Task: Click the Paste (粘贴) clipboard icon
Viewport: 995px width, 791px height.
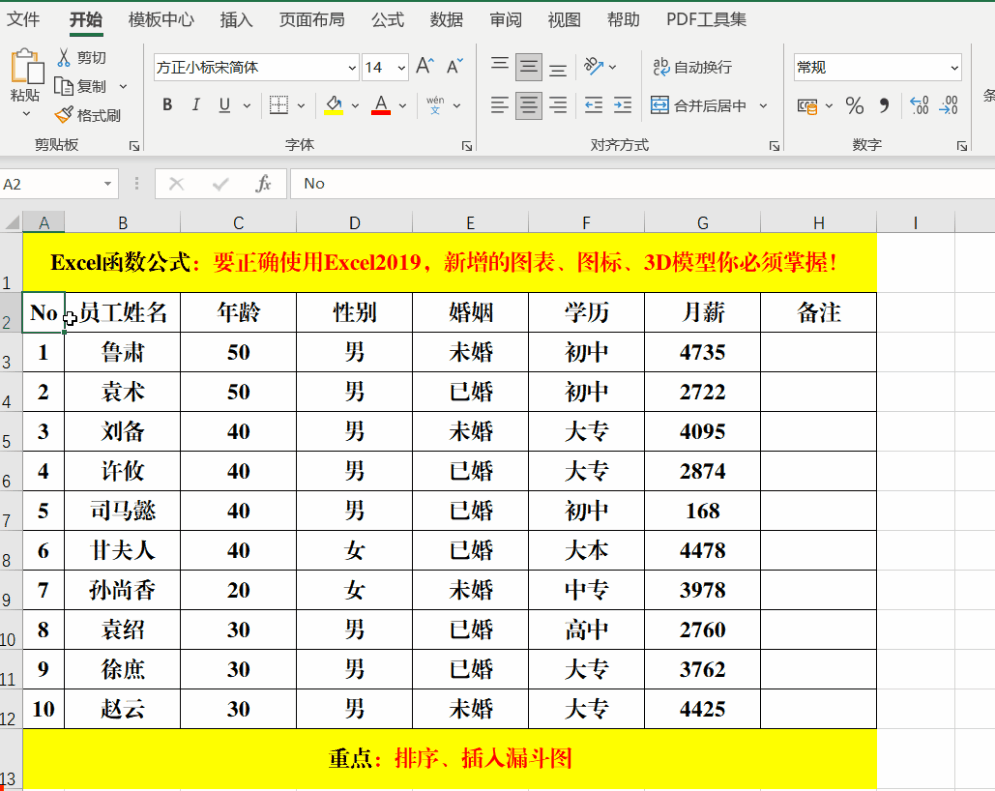Action: tap(27, 66)
